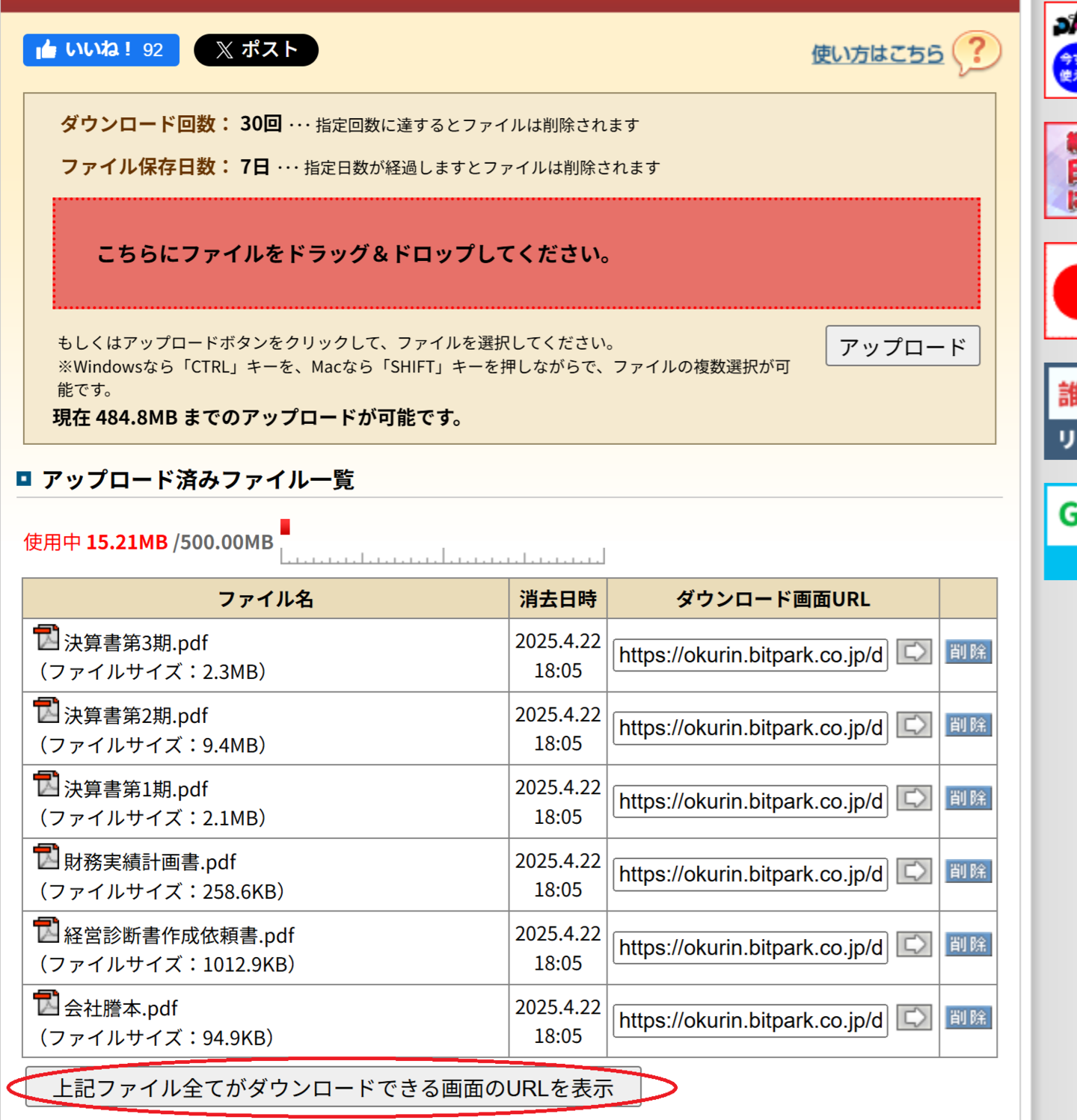Click the PDF icon of 経営診断書作成依頼書.pdf
The height and width of the screenshot is (1120, 1077).
click(x=46, y=931)
